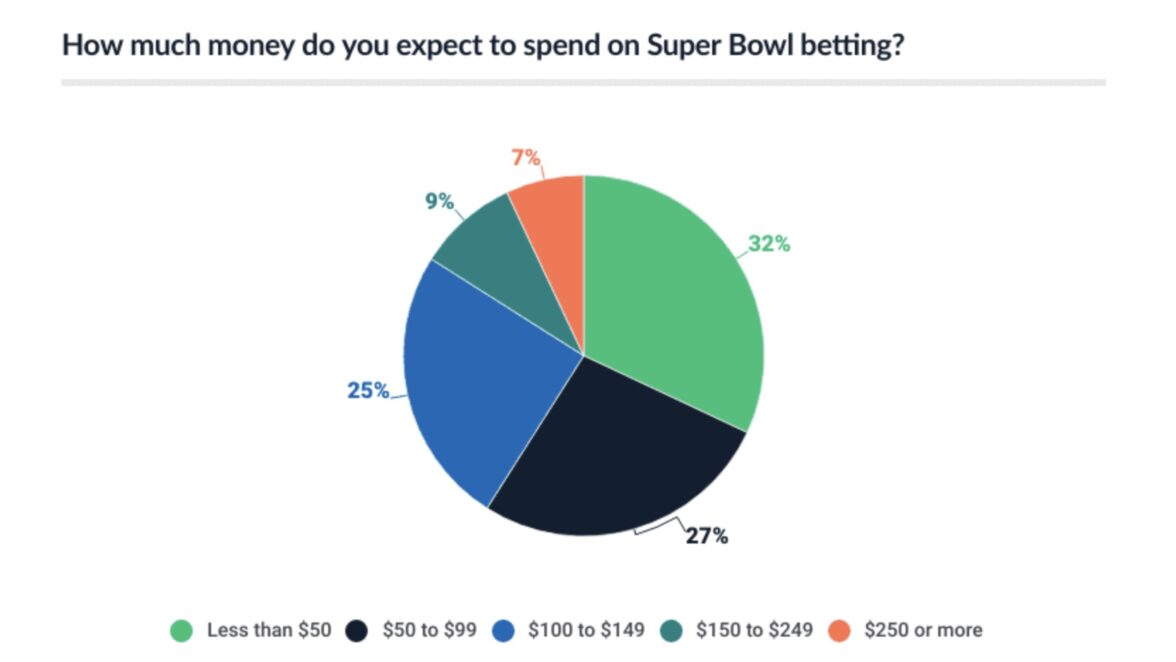Click the dark navy $50 to $99 legend dot
The height and width of the screenshot is (662, 1176).
tap(357, 630)
